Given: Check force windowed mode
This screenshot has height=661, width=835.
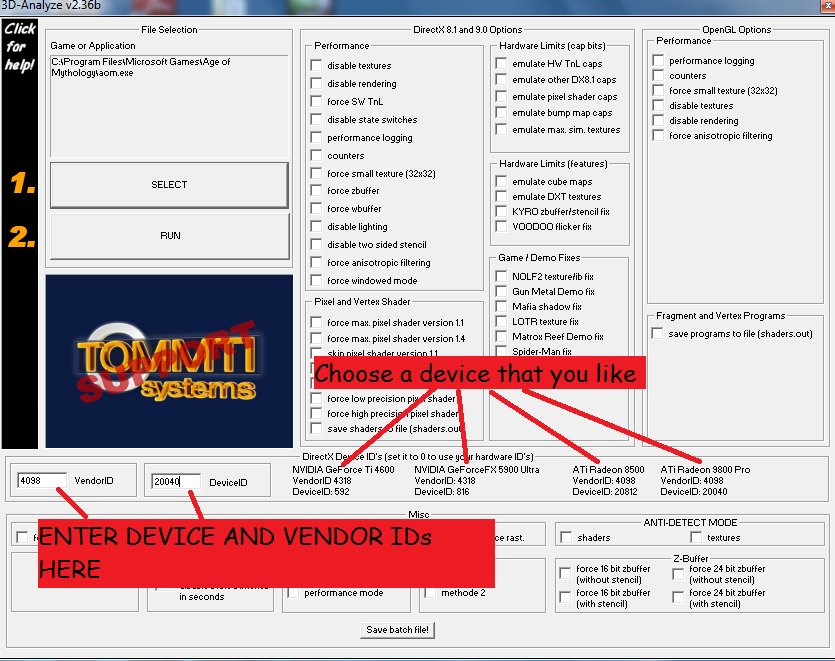Looking at the screenshot, I should click(316, 280).
